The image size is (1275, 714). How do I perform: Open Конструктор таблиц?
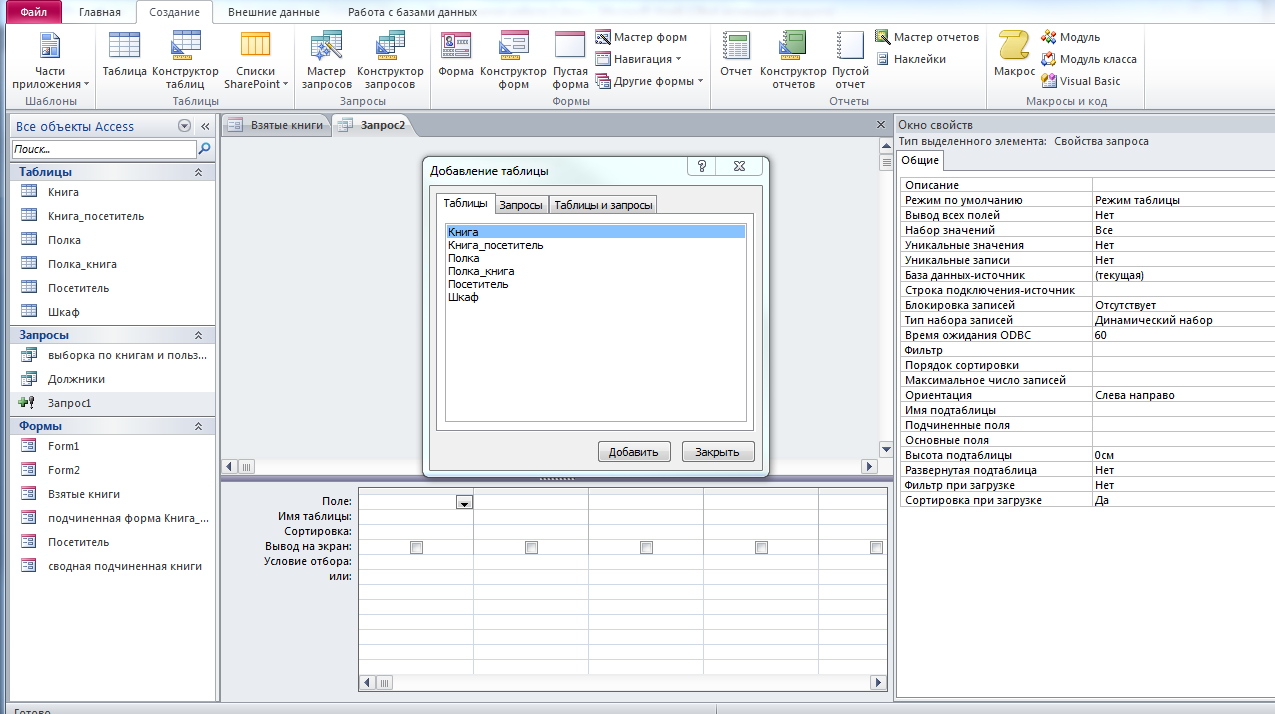coord(185,60)
